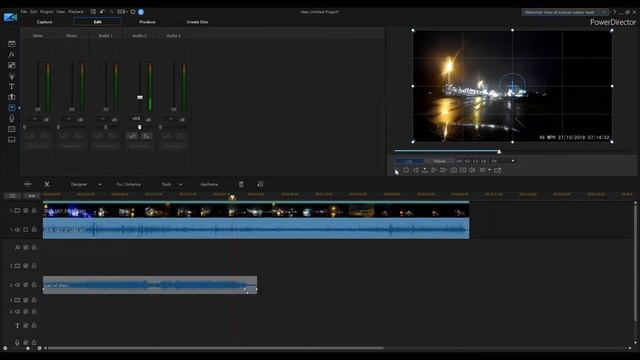Click the preview seek slider handle
Image resolution: width=640 pixels, height=360 pixels.
[x=499, y=151]
